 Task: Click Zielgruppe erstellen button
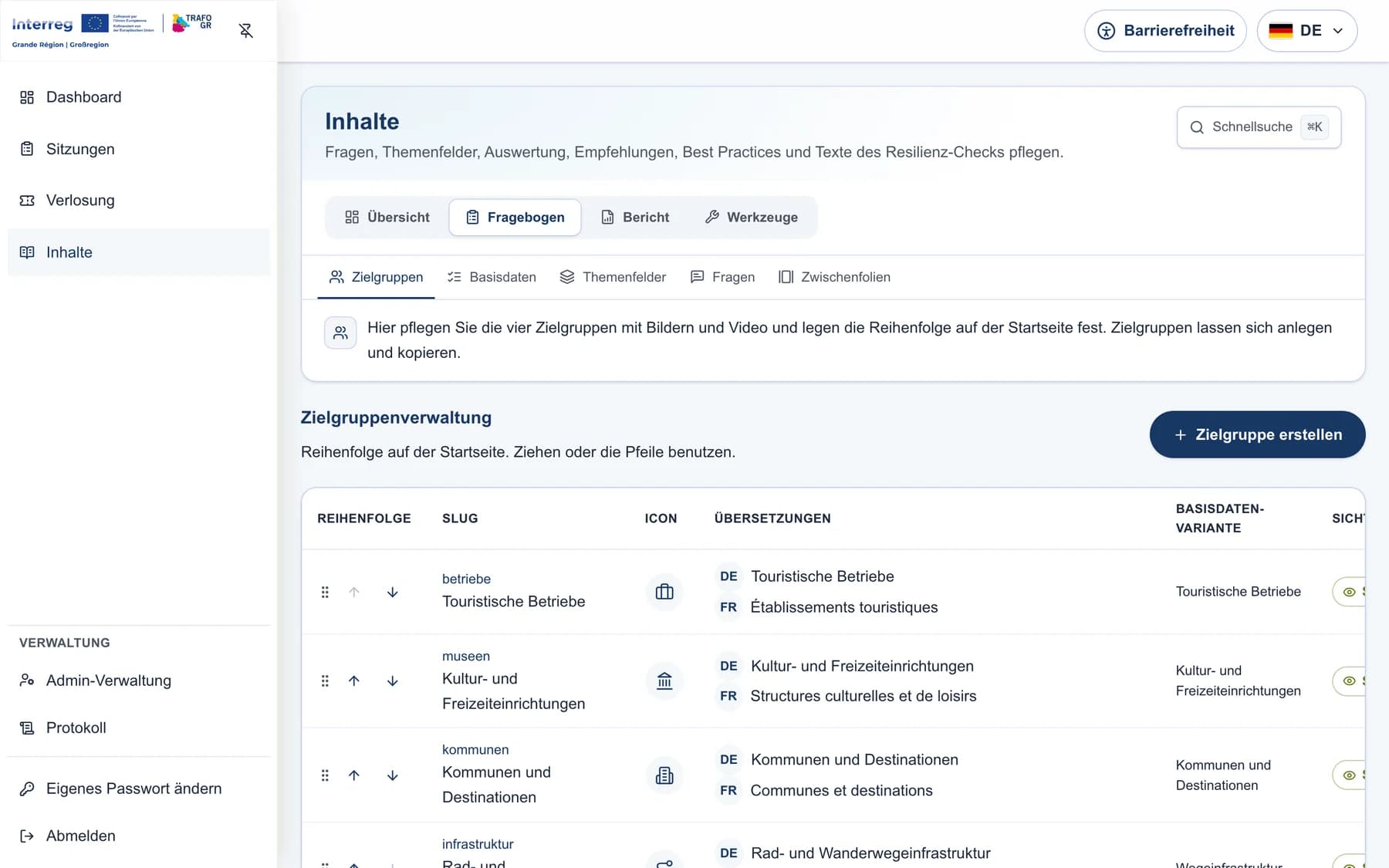(1257, 434)
